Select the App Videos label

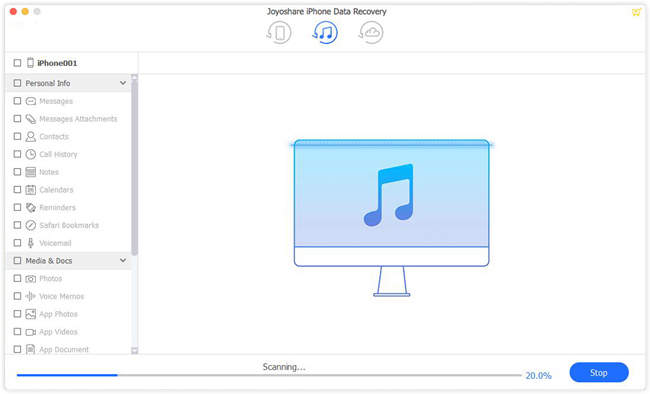pos(58,332)
